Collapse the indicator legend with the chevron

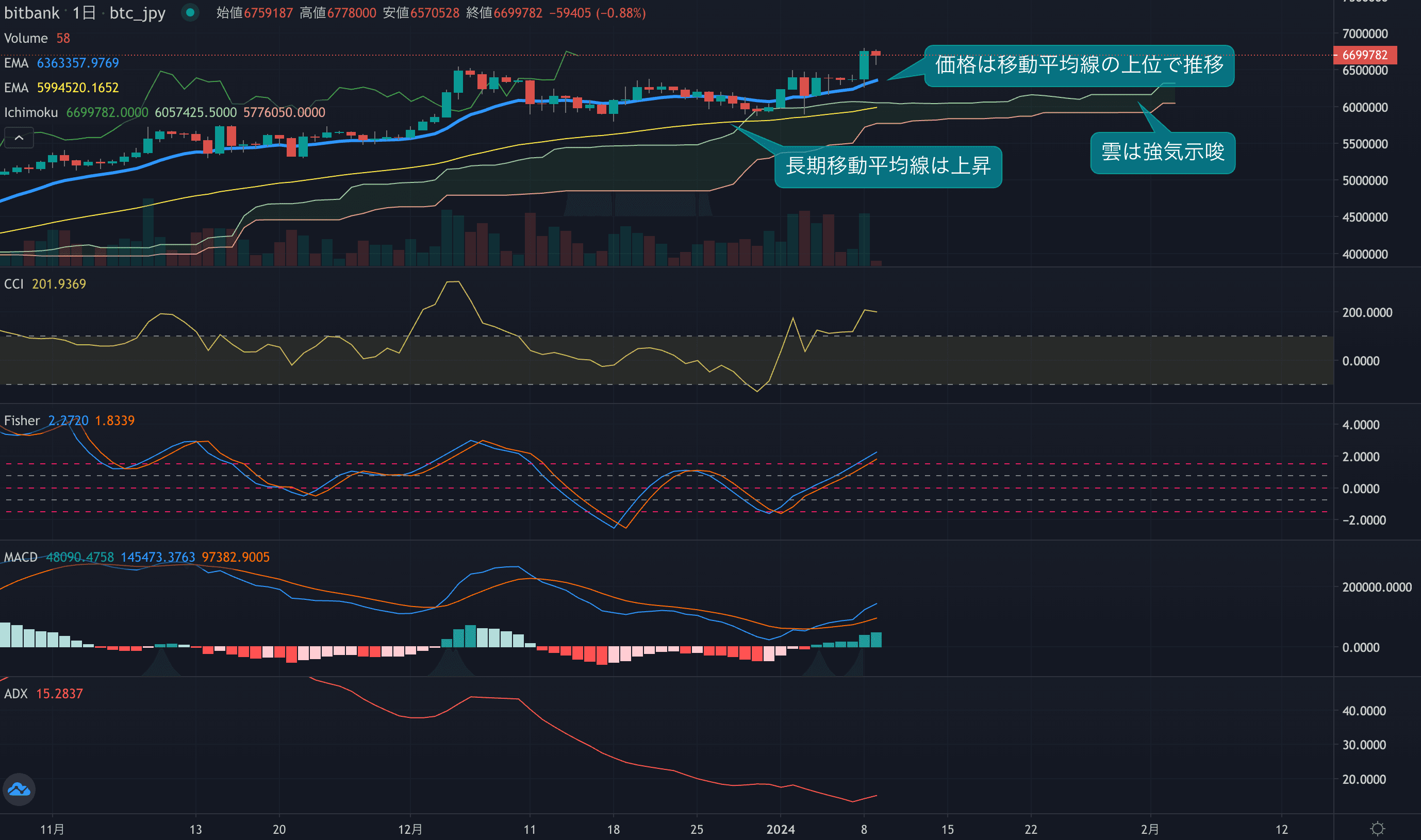[19, 138]
